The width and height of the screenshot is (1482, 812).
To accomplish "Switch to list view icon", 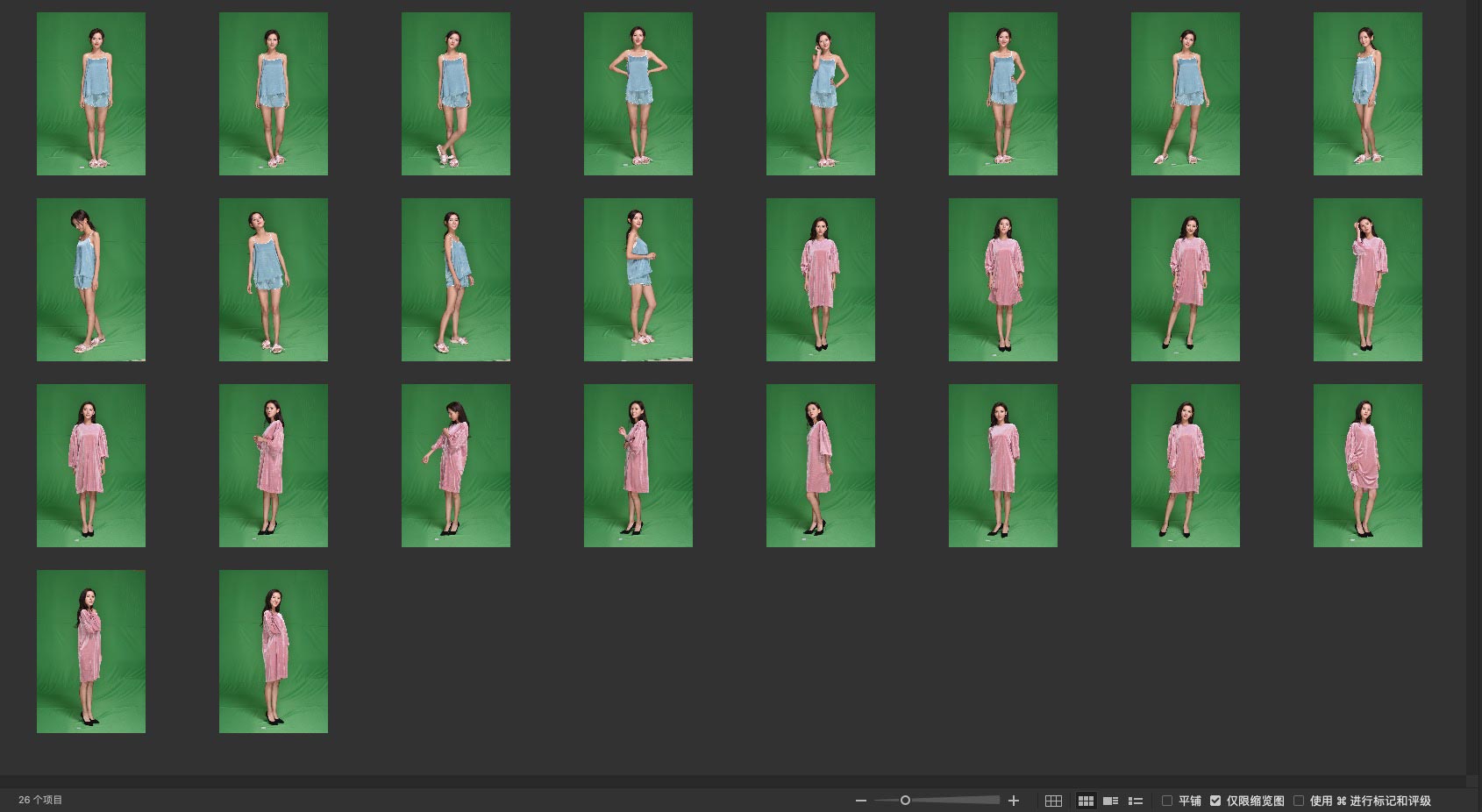I will click(x=1135, y=801).
